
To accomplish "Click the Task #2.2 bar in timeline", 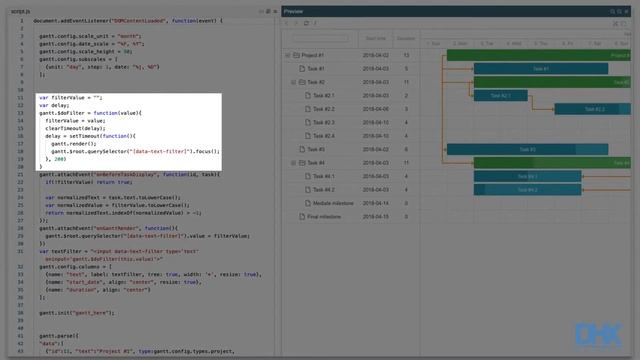I will point(593,109).
